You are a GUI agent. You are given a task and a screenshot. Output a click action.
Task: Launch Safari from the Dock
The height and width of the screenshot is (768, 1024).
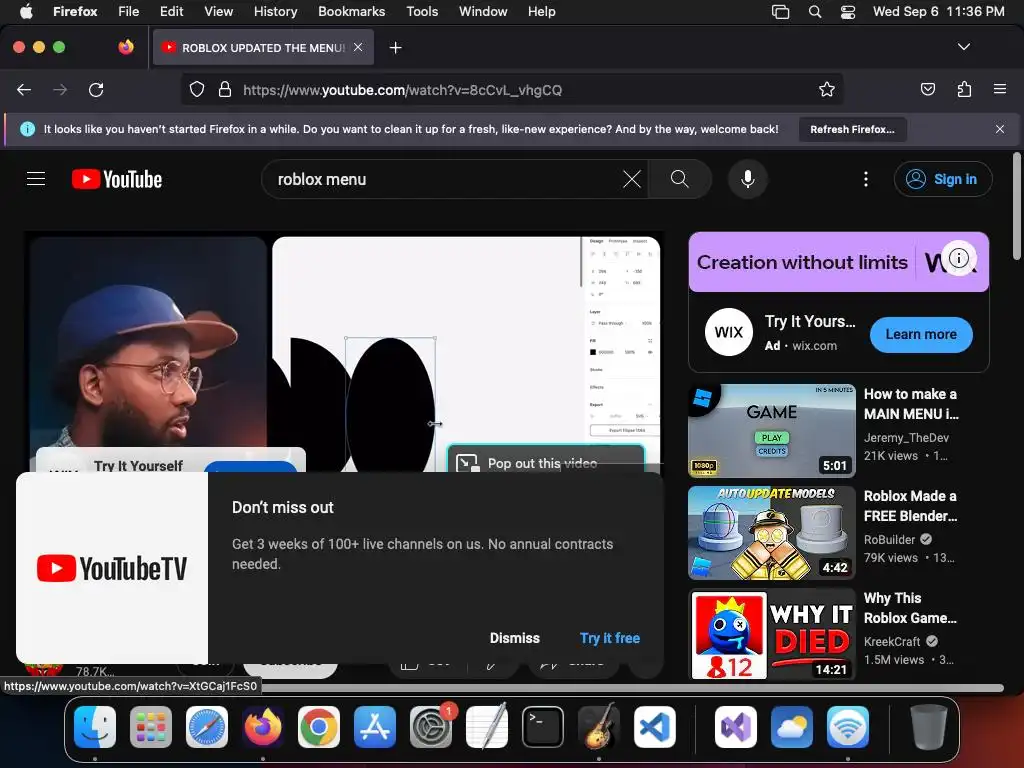[x=207, y=727]
